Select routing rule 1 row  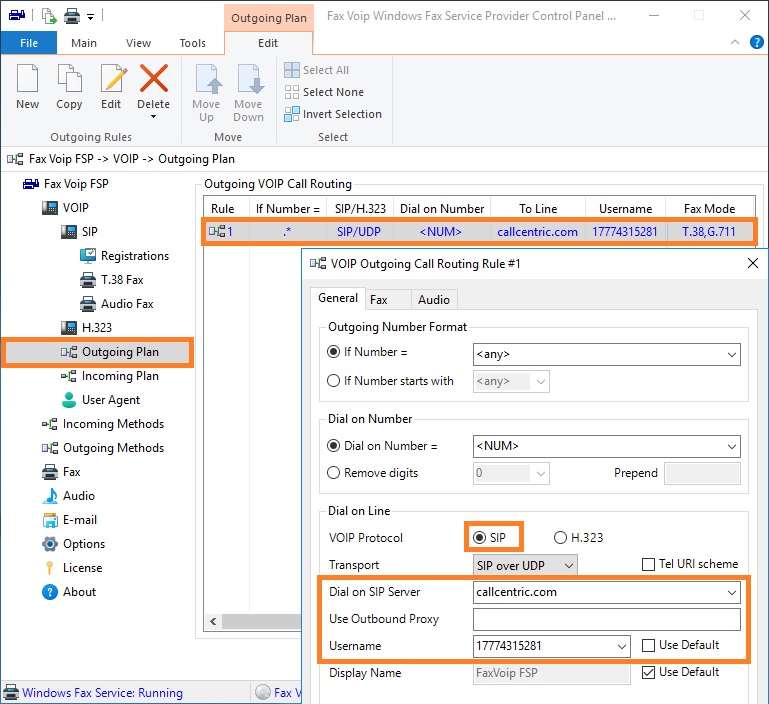(479, 232)
